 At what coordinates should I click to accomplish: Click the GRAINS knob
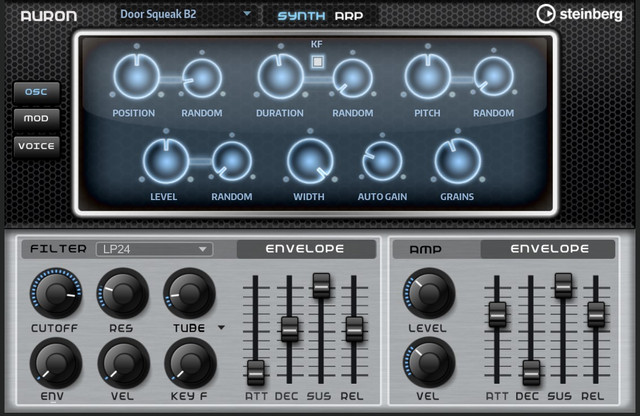coord(458,161)
